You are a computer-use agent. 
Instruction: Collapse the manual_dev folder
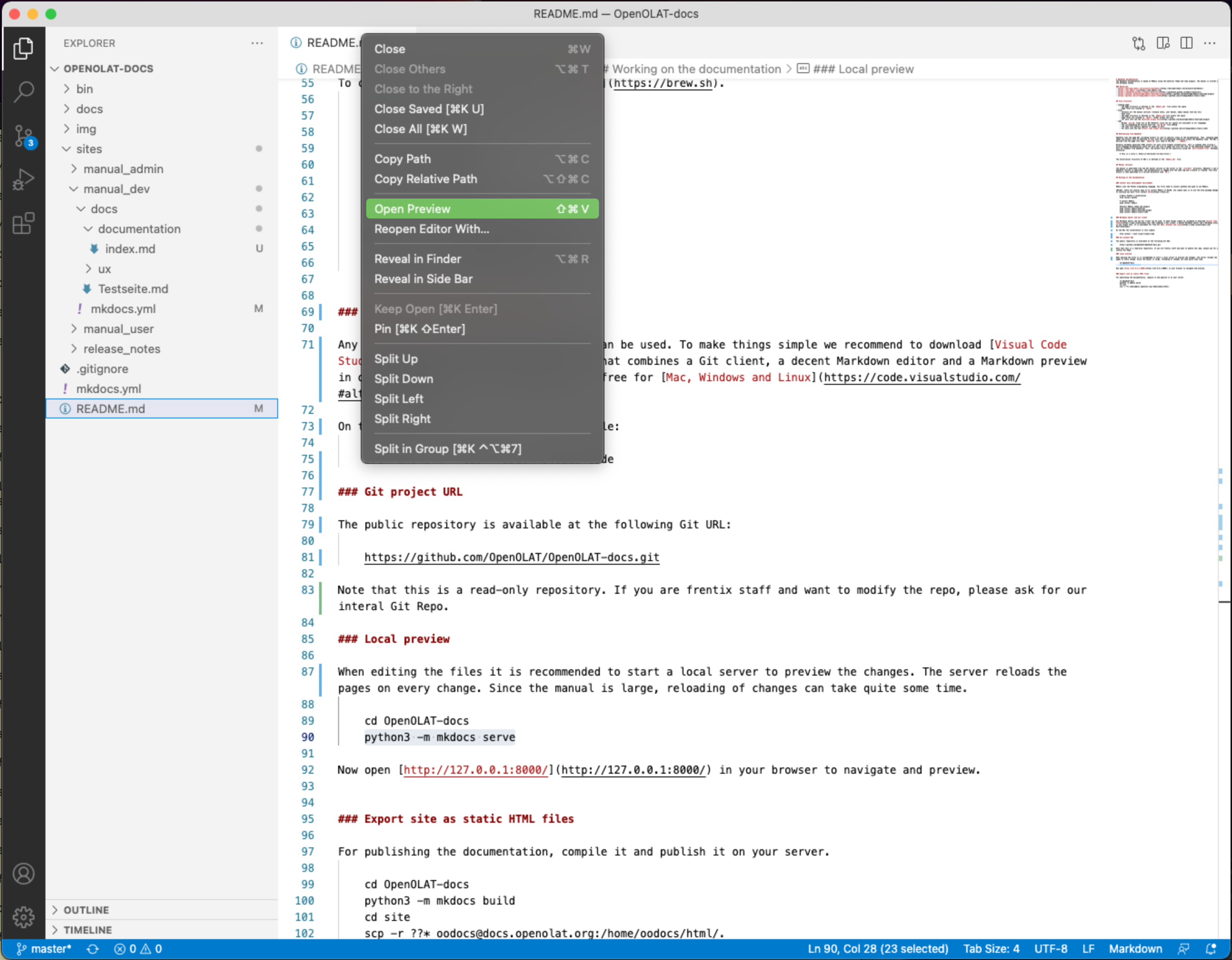(x=116, y=189)
